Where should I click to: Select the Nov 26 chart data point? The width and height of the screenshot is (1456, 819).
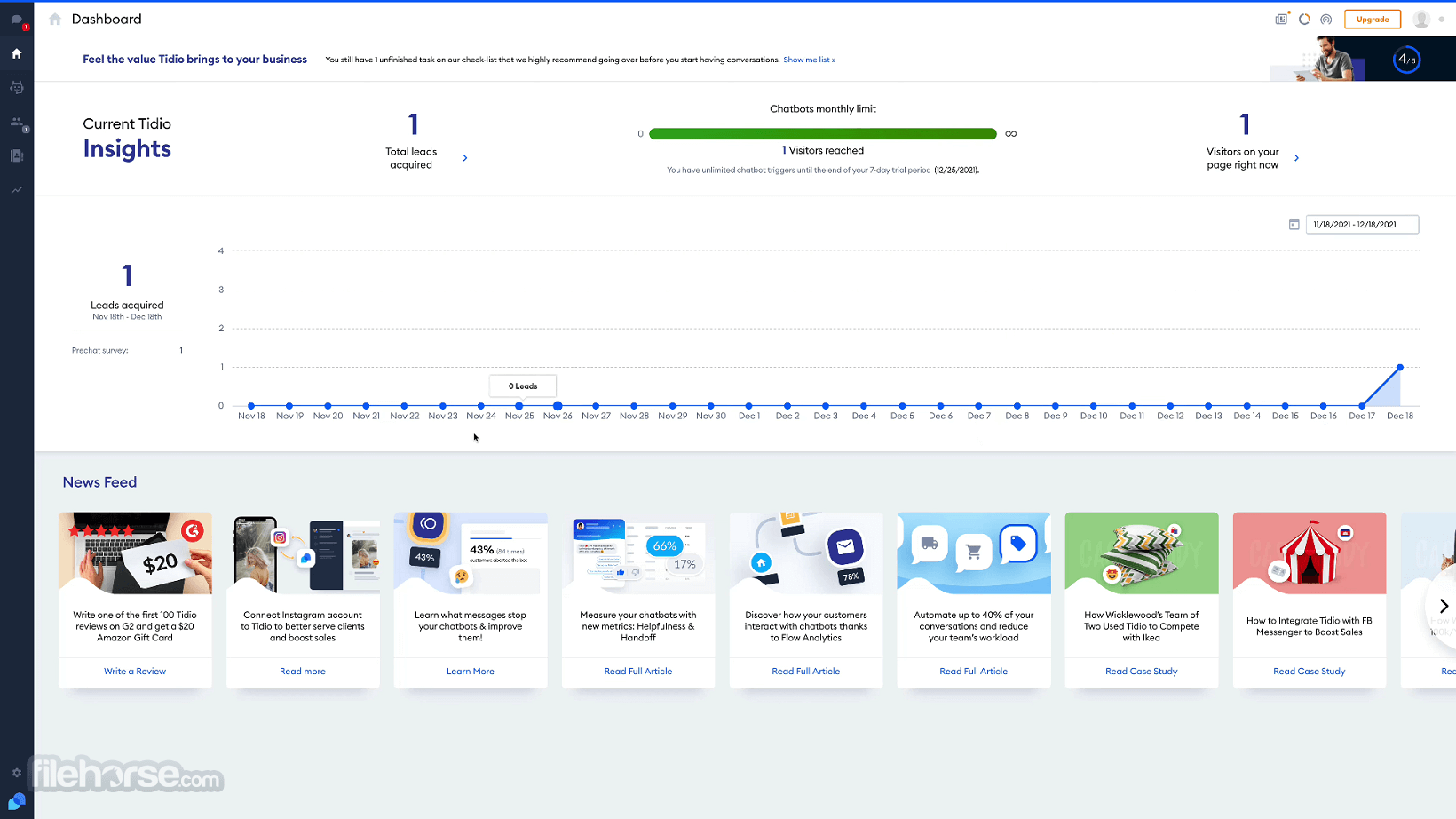[558, 406]
